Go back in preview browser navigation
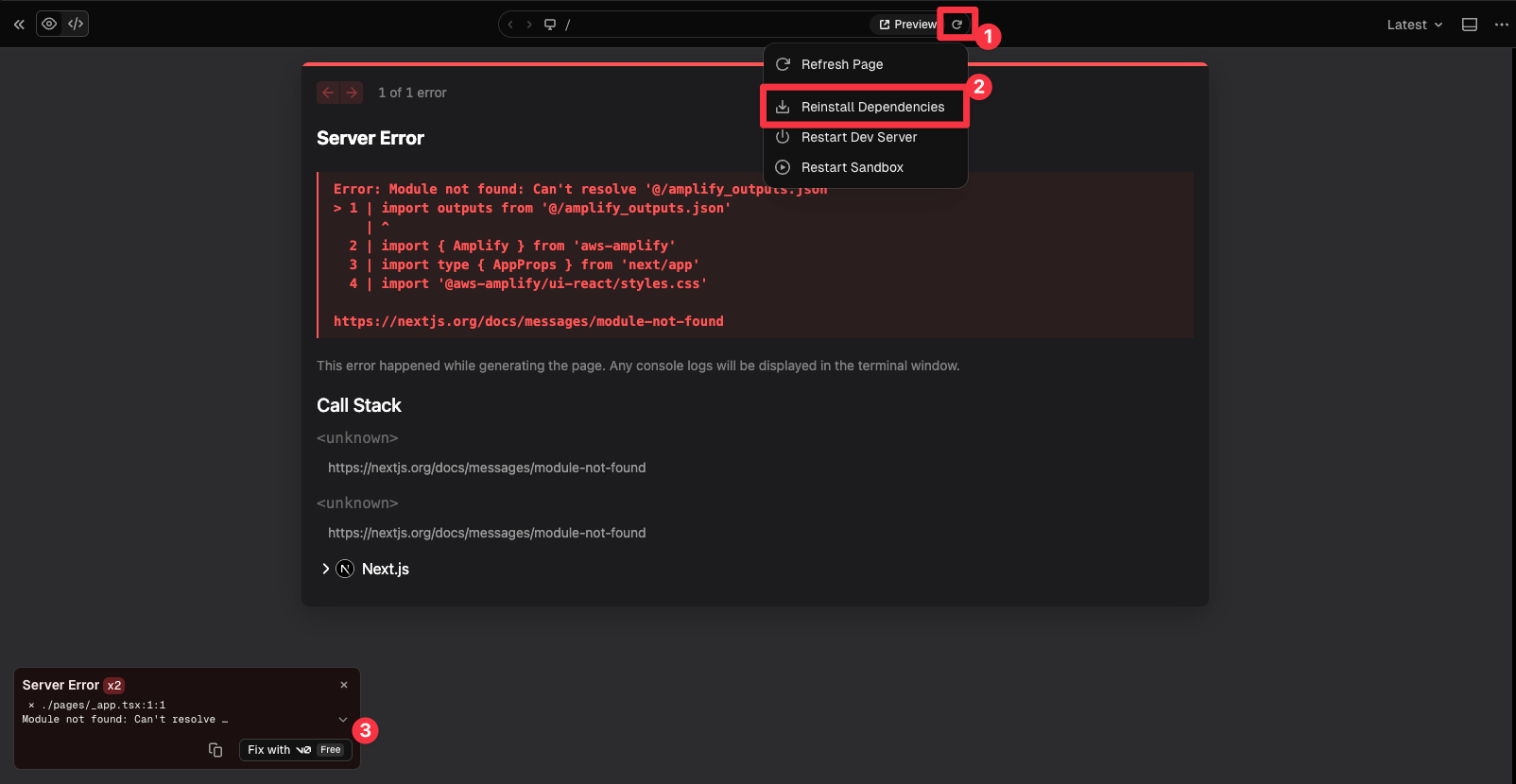The height and width of the screenshot is (784, 1516). coord(510,25)
